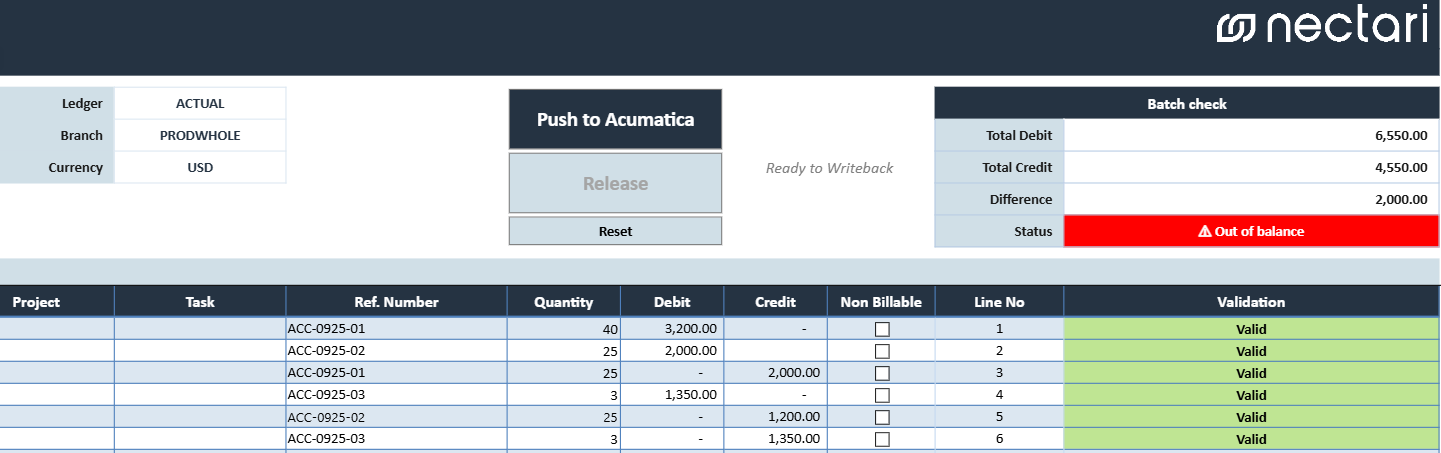
Task: Click the Project column header
Action: [x=57, y=302]
